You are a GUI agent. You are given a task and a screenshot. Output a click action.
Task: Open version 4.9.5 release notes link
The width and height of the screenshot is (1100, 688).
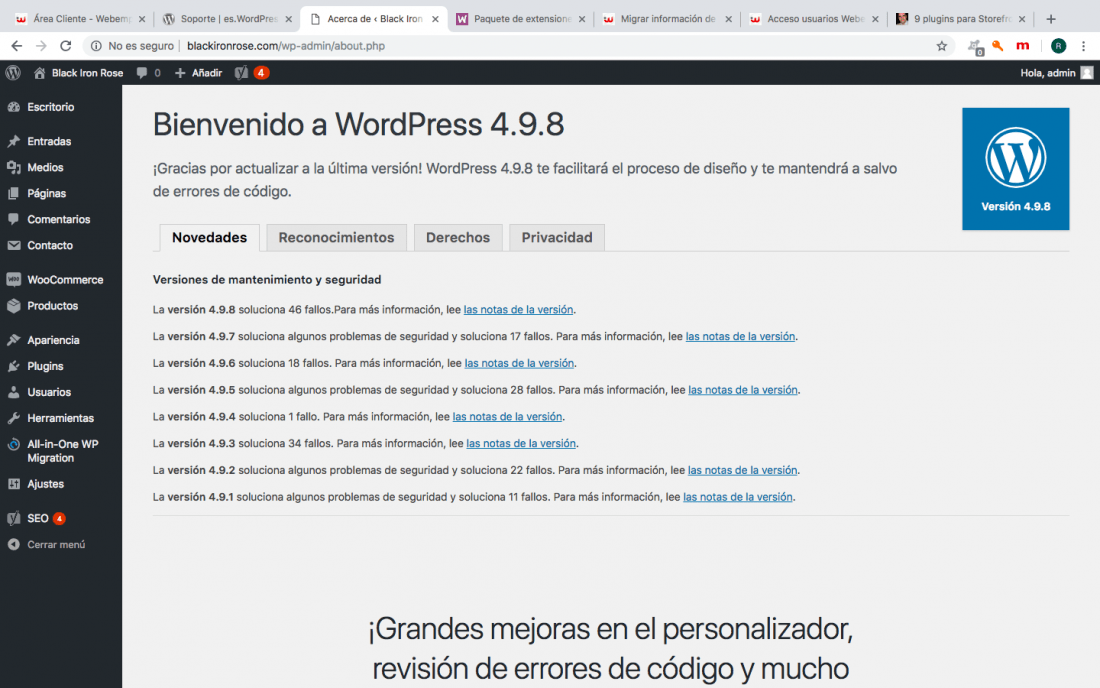743,390
